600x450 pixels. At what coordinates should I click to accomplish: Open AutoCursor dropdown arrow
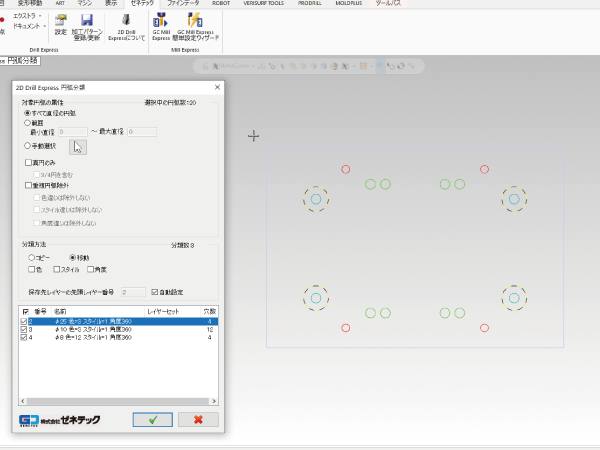pyautogui.click(x=253, y=66)
